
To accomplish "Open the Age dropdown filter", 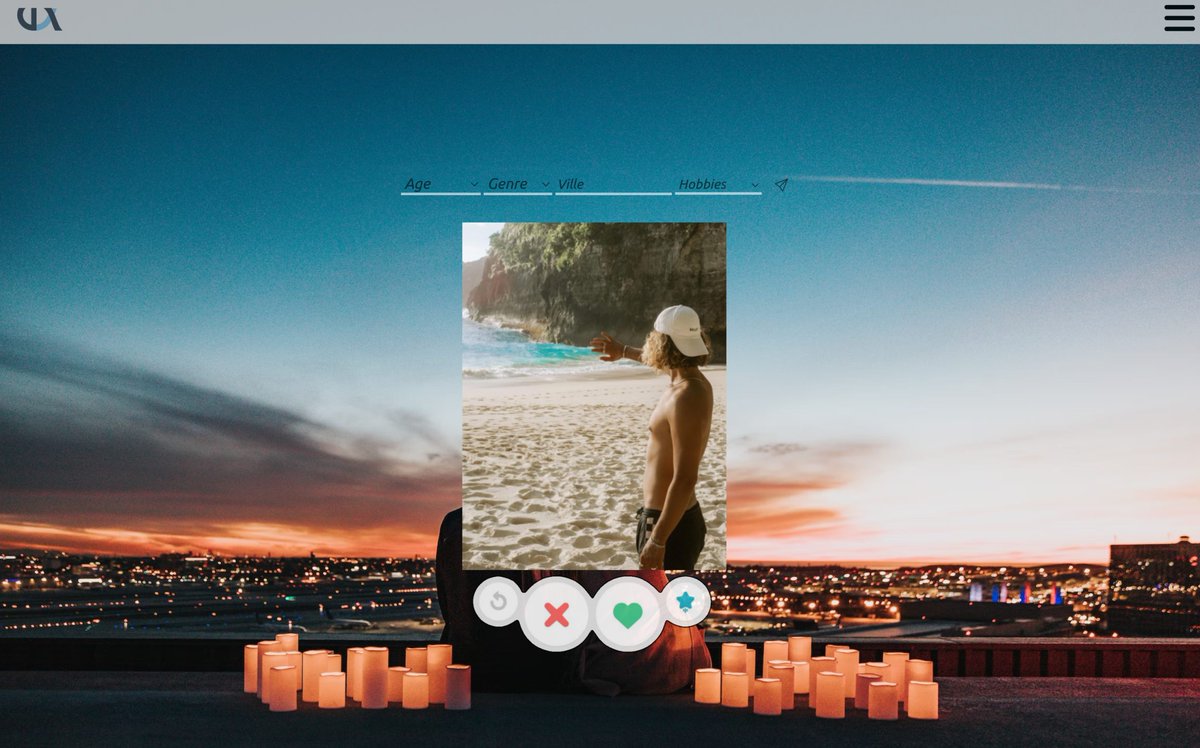I will click(441, 184).
